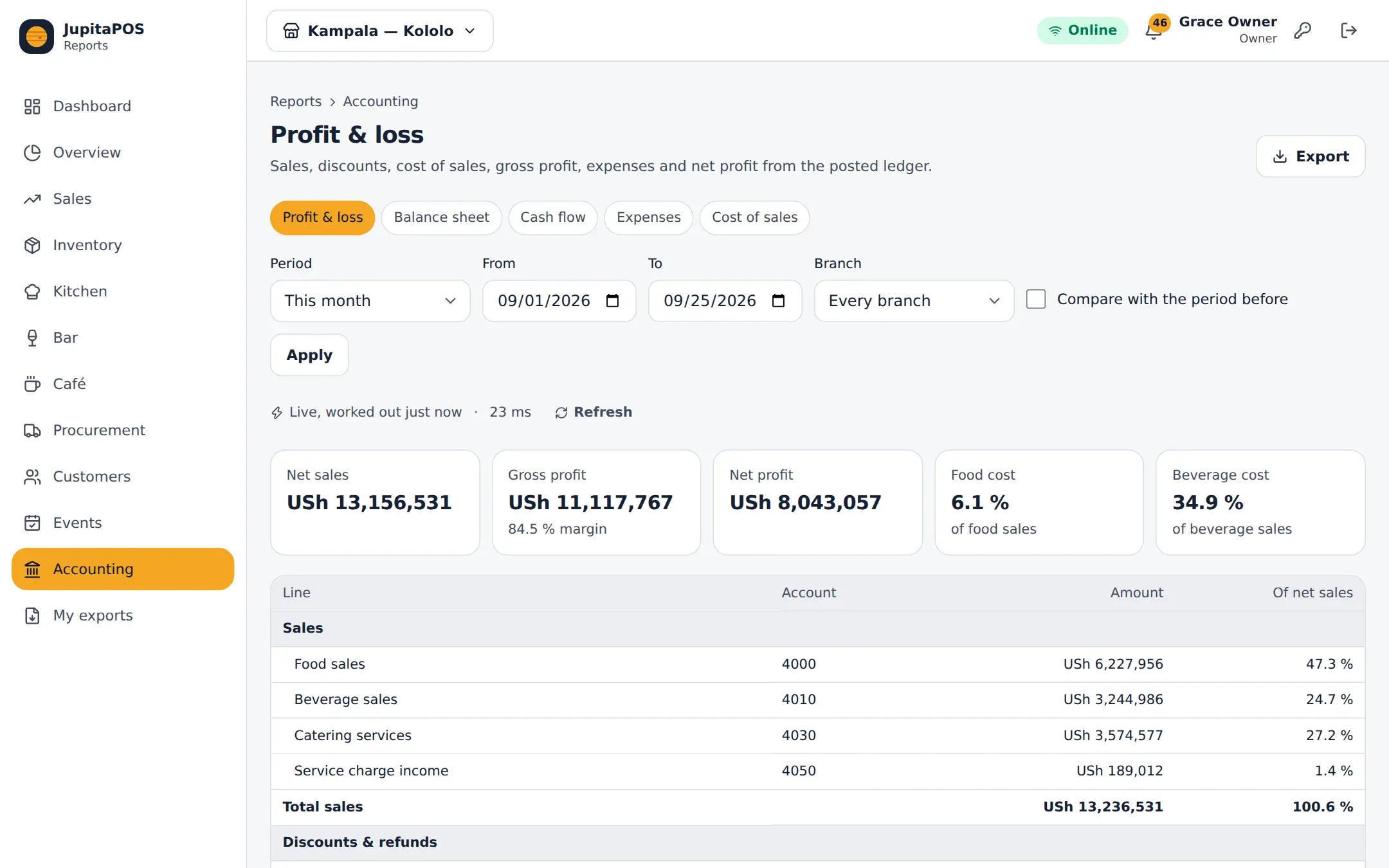The height and width of the screenshot is (868, 1389).
Task: Click Grace Owner profile name
Action: tap(1228, 22)
